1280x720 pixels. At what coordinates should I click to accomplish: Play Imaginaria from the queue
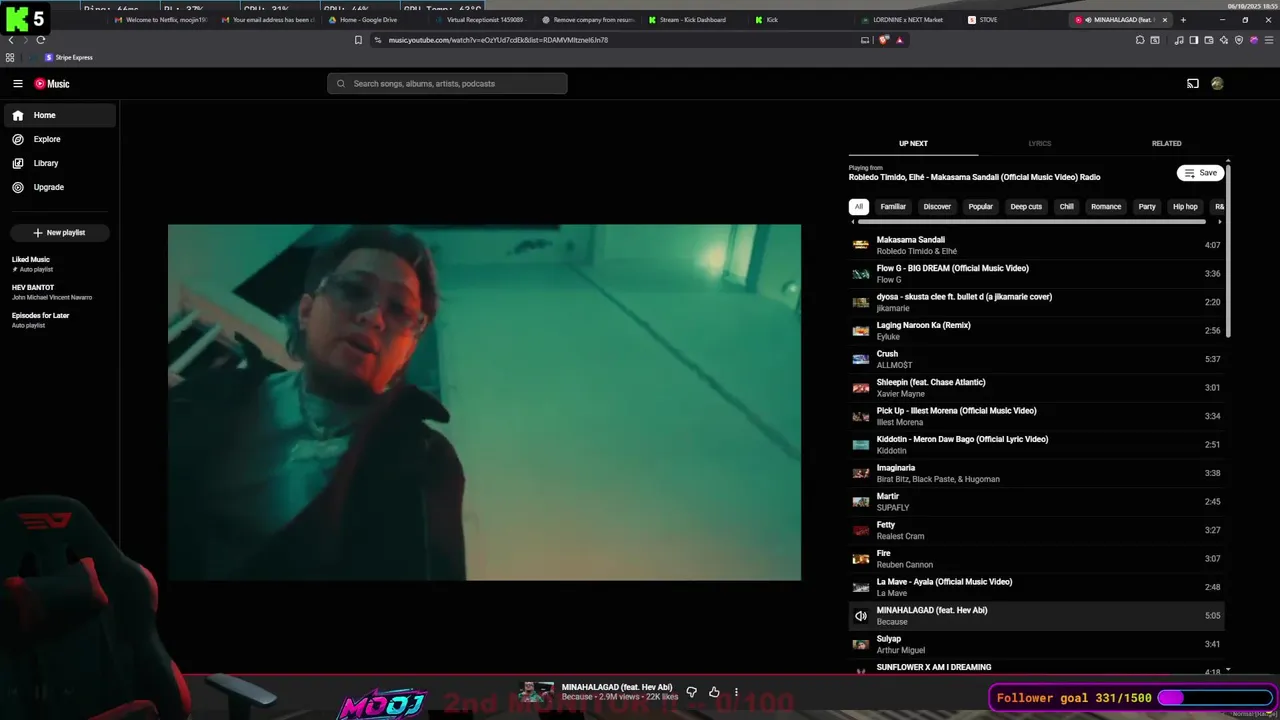(x=1036, y=473)
